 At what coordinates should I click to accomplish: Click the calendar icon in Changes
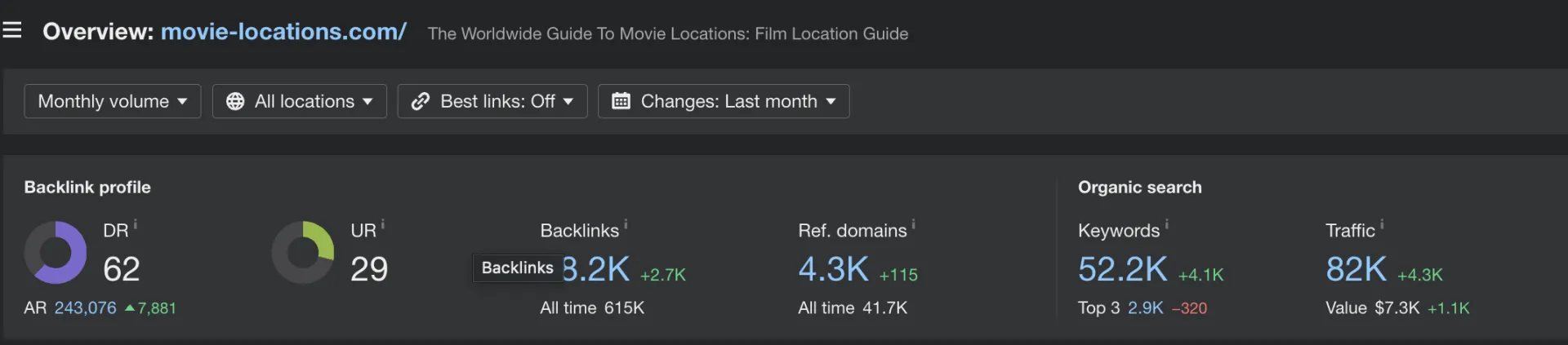pyautogui.click(x=621, y=101)
